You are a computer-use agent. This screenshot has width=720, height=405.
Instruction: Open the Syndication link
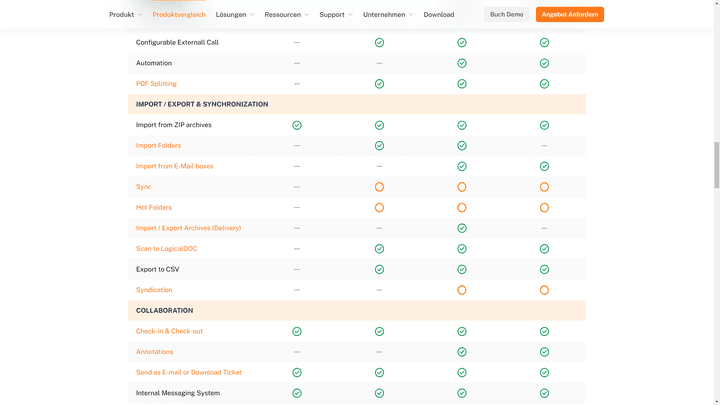pyautogui.click(x=154, y=290)
